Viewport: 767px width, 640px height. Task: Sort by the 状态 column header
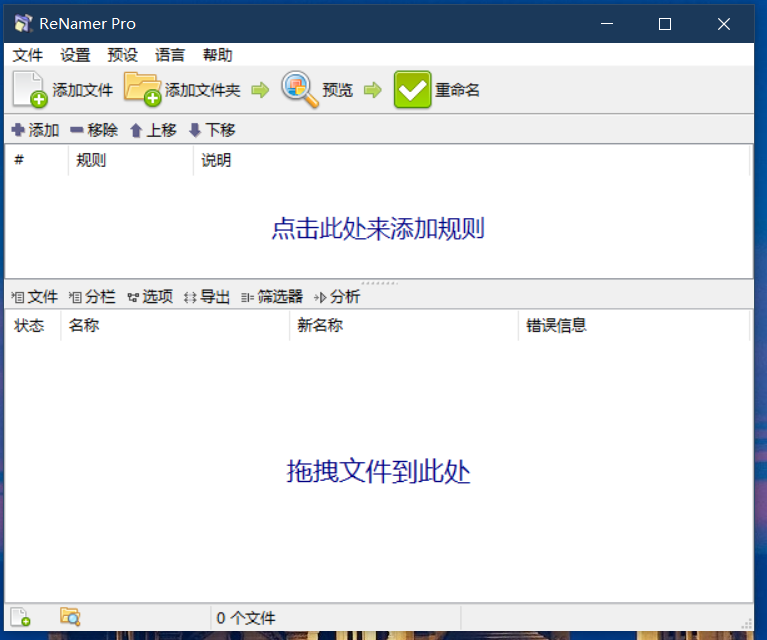(33, 325)
